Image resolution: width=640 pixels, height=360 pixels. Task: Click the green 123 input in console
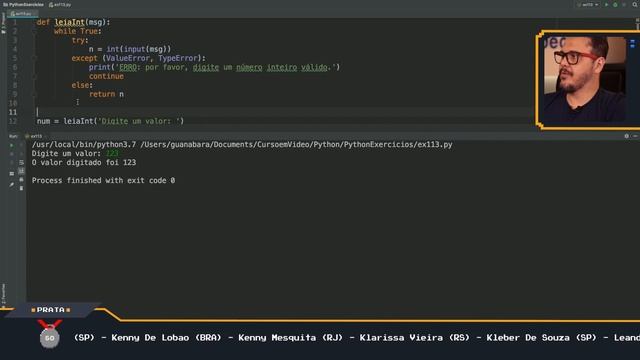point(112,153)
